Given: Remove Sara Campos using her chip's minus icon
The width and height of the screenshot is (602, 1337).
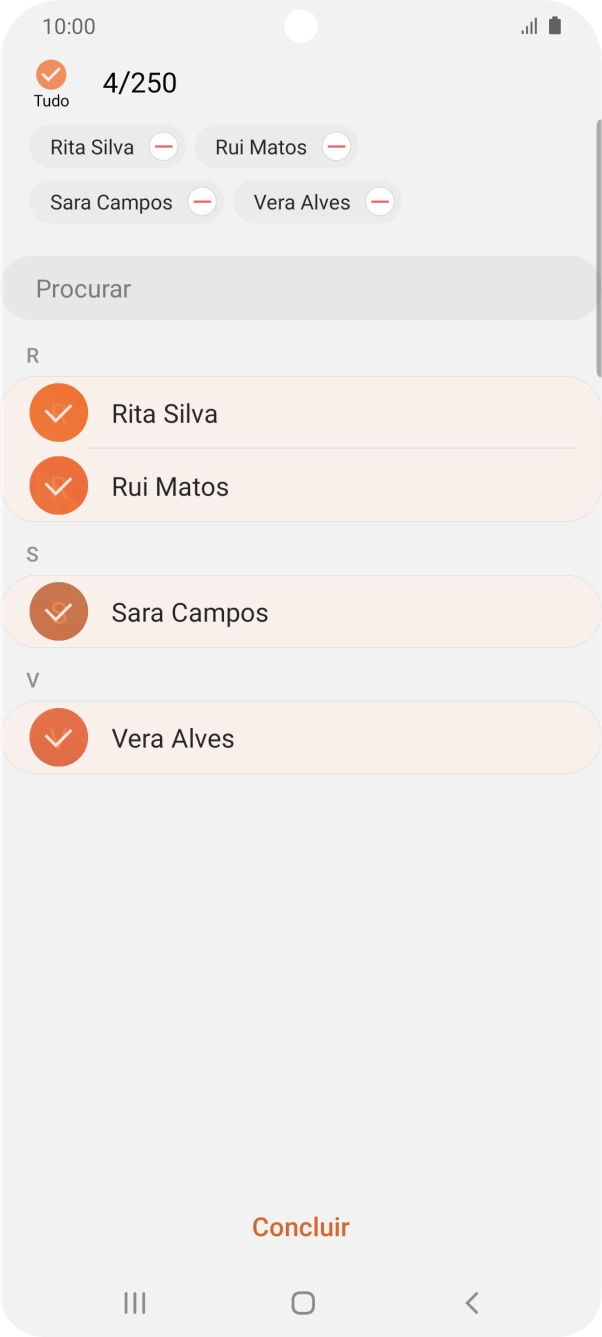Looking at the screenshot, I should [202, 202].
